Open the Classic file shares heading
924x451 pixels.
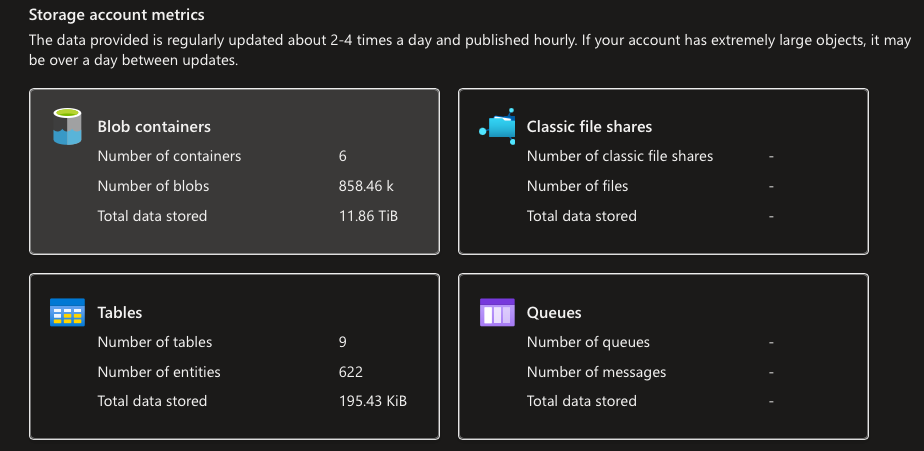tap(589, 127)
